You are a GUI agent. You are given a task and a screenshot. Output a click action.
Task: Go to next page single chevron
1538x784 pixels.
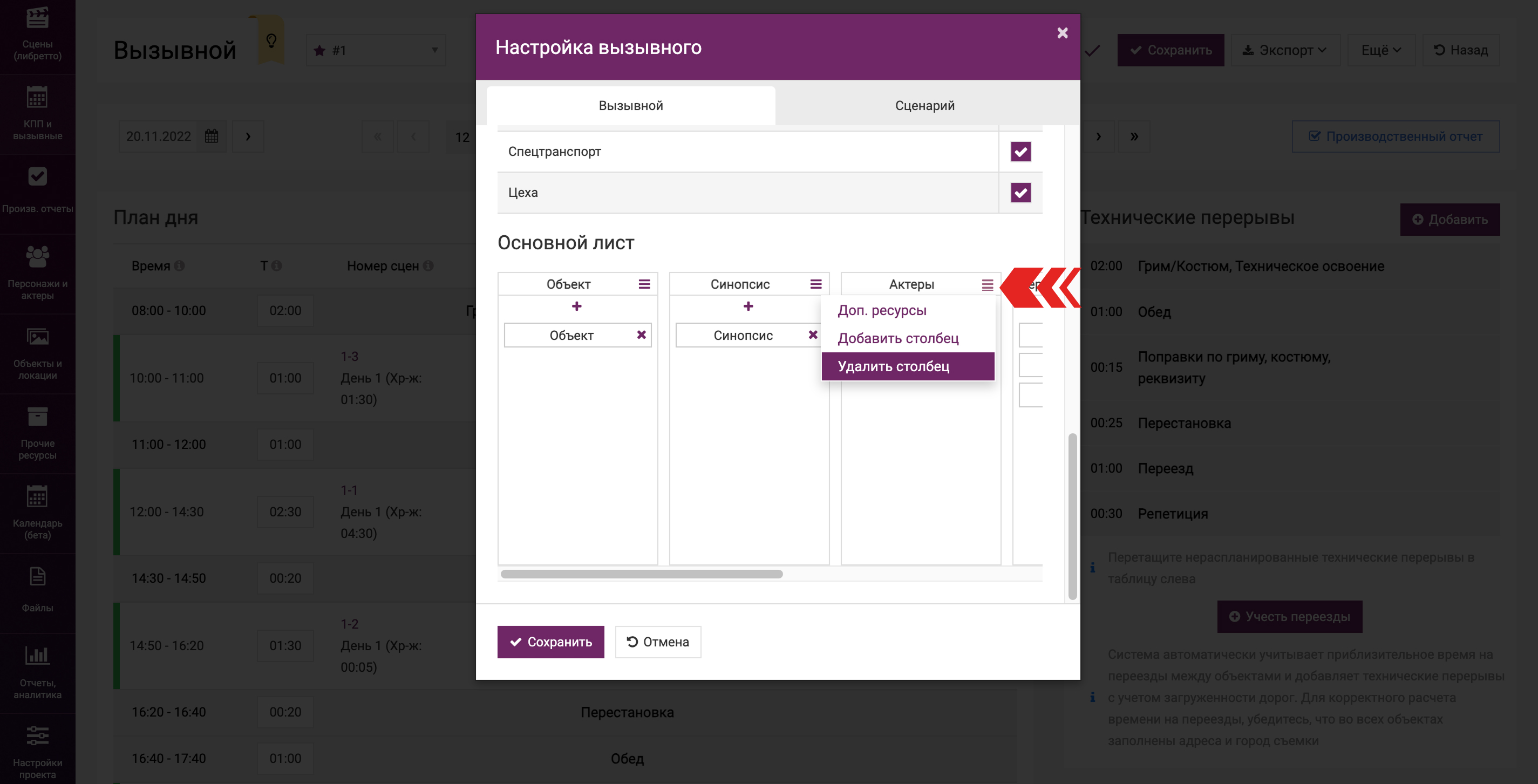(1099, 136)
